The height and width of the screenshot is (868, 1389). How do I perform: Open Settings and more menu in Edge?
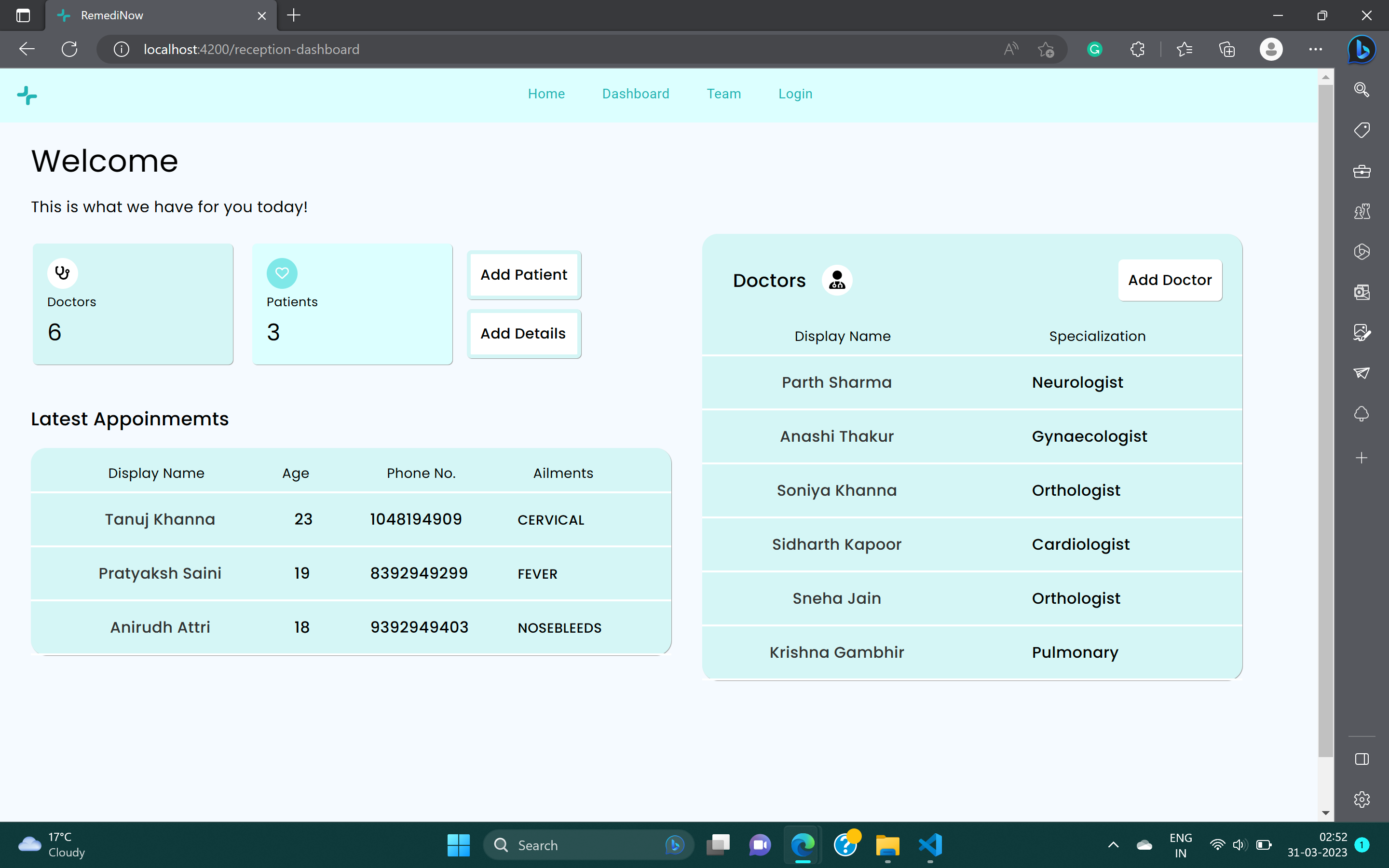pyautogui.click(x=1316, y=49)
